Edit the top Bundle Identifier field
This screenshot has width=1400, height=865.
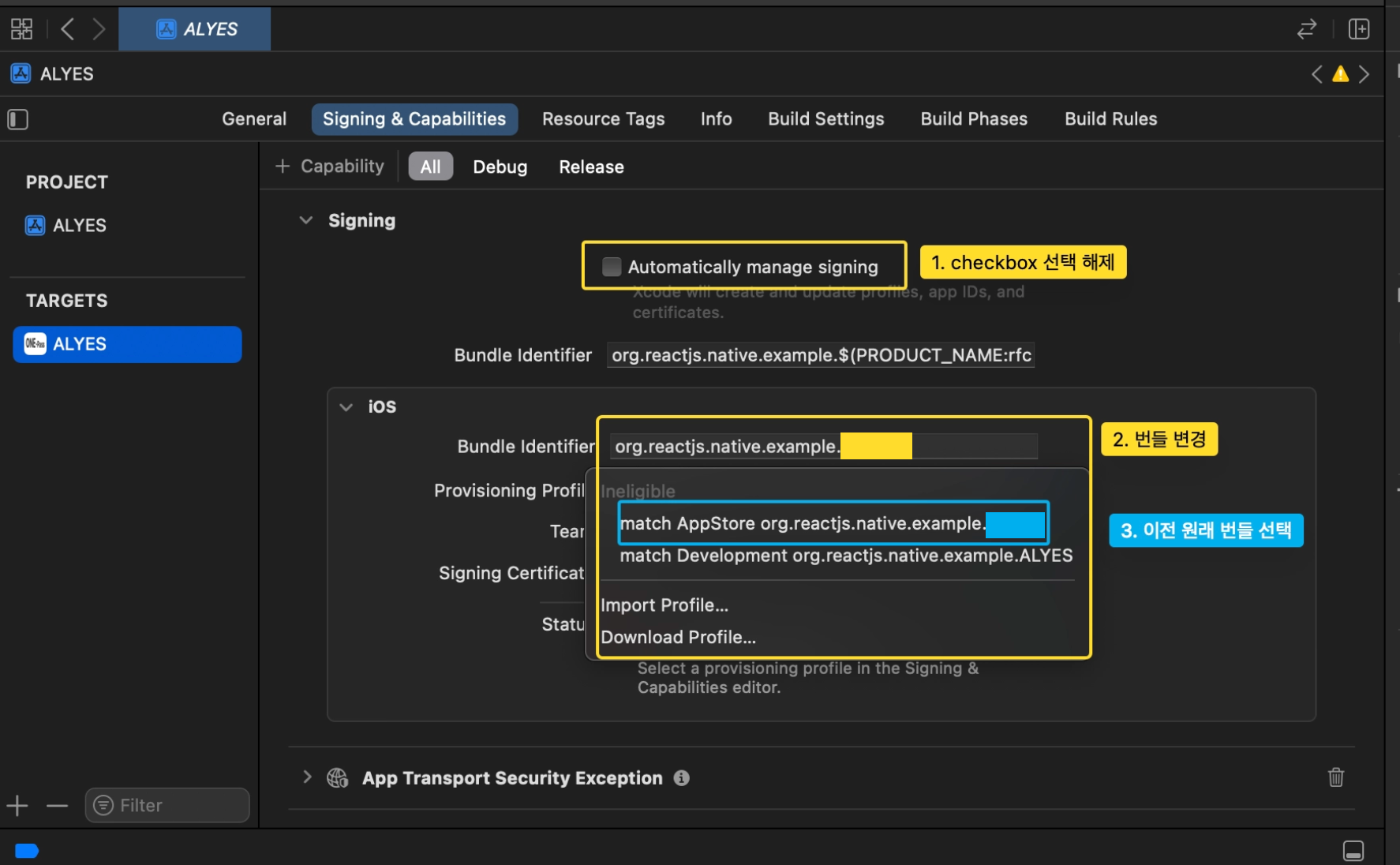click(x=821, y=355)
